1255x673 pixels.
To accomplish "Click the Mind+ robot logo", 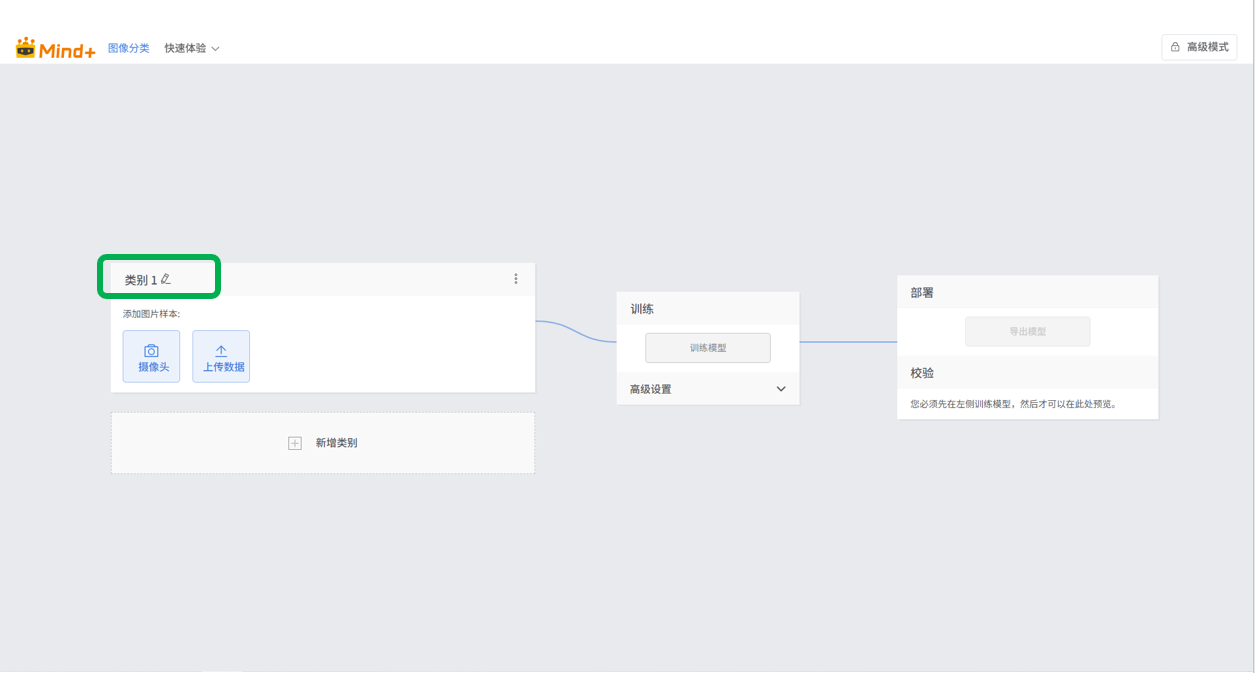I will click(26, 47).
